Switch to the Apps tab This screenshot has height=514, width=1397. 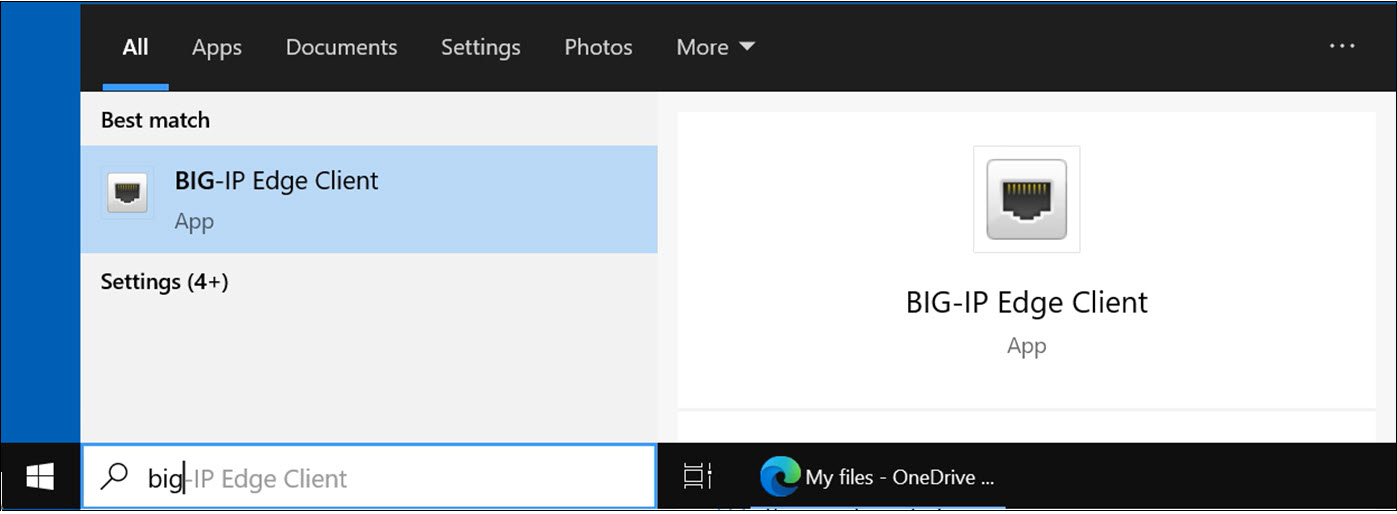[217, 47]
